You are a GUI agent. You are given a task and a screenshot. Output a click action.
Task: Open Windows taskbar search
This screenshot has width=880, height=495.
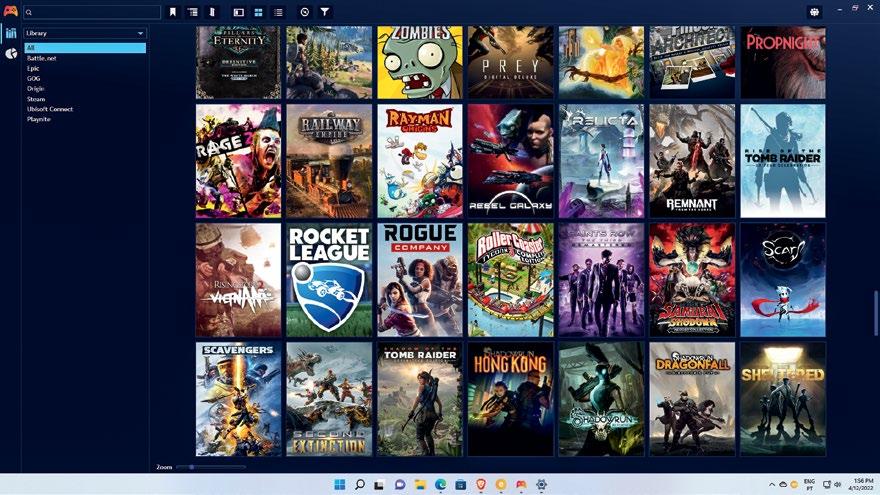(360, 484)
